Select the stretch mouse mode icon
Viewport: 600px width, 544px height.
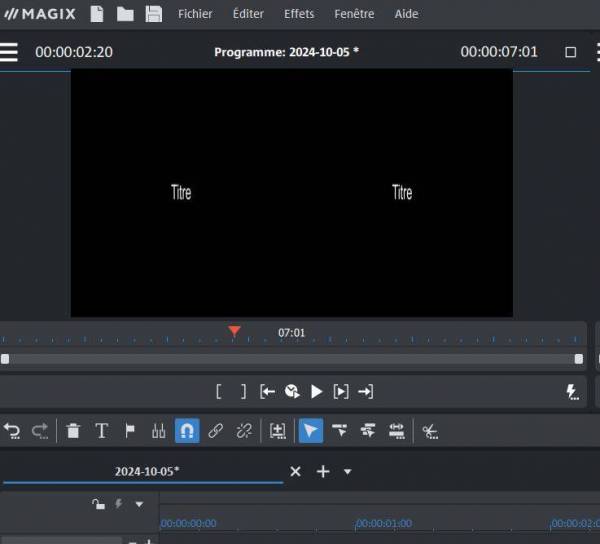click(397, 431)
